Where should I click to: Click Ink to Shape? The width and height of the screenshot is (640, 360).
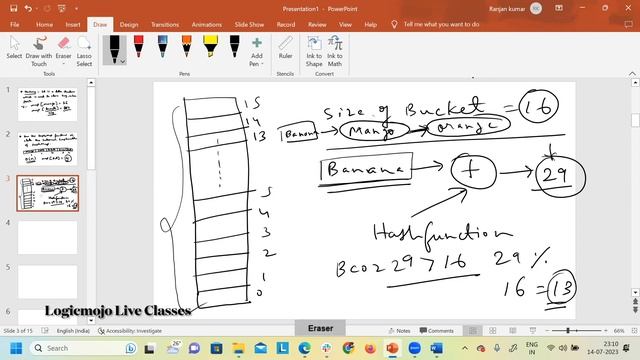point(314,51)
